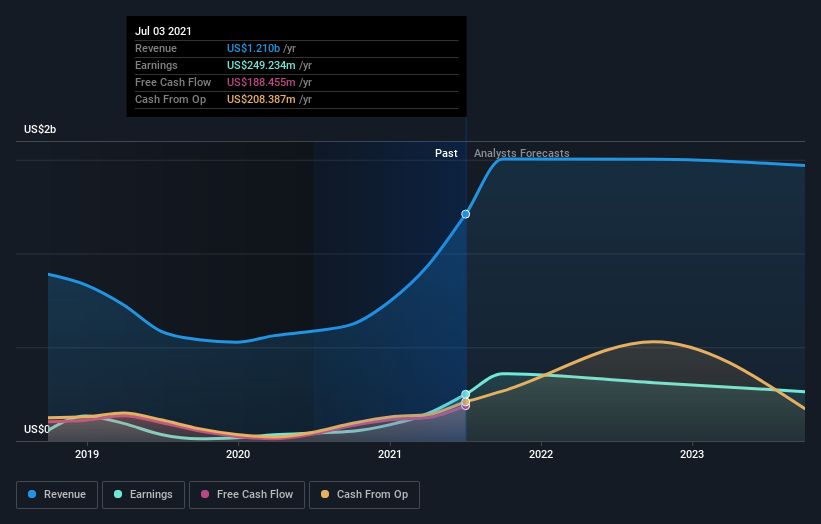The image size is (821, 524).
Task: Toggle the Cash From Op legend
Action: [x=364, y=495]
